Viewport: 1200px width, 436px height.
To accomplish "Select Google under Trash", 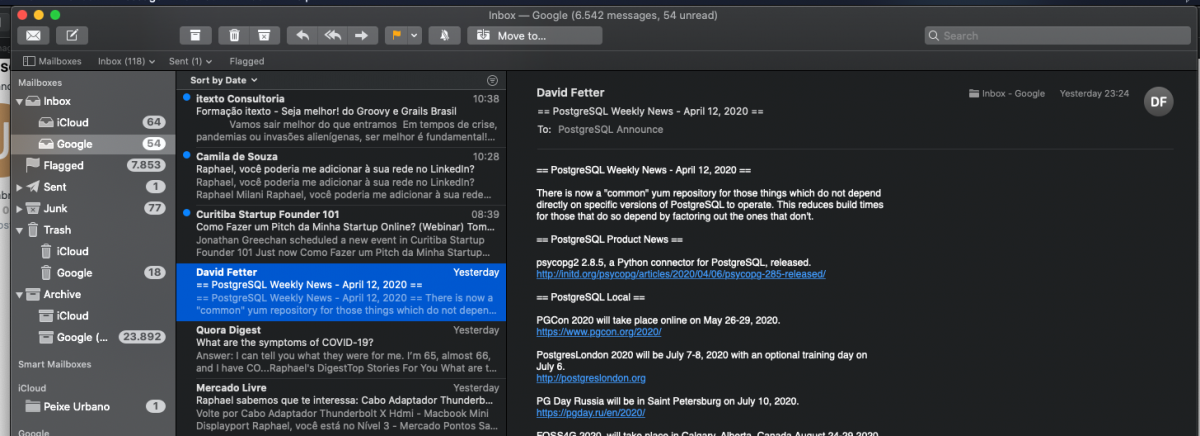I will coord(92,273).
